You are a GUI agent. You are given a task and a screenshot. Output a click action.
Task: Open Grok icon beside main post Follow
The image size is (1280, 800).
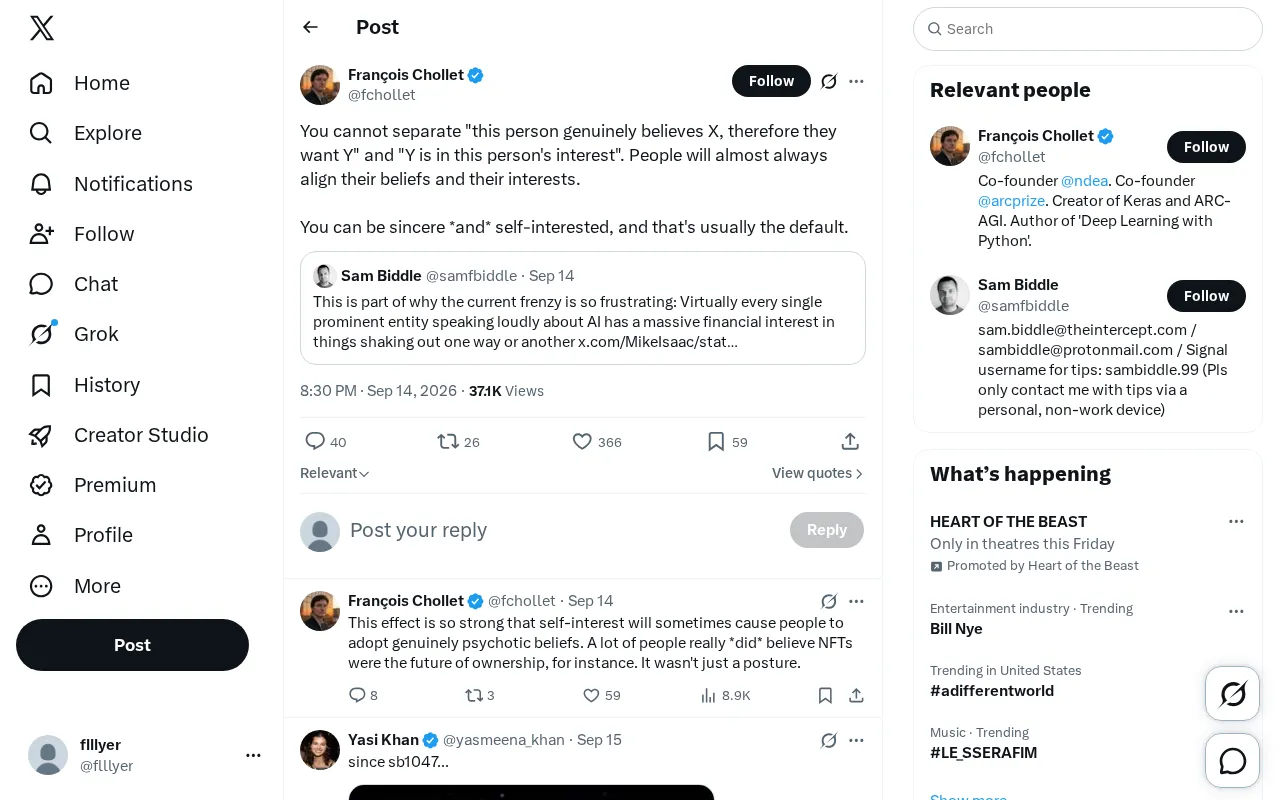point(829,81)
